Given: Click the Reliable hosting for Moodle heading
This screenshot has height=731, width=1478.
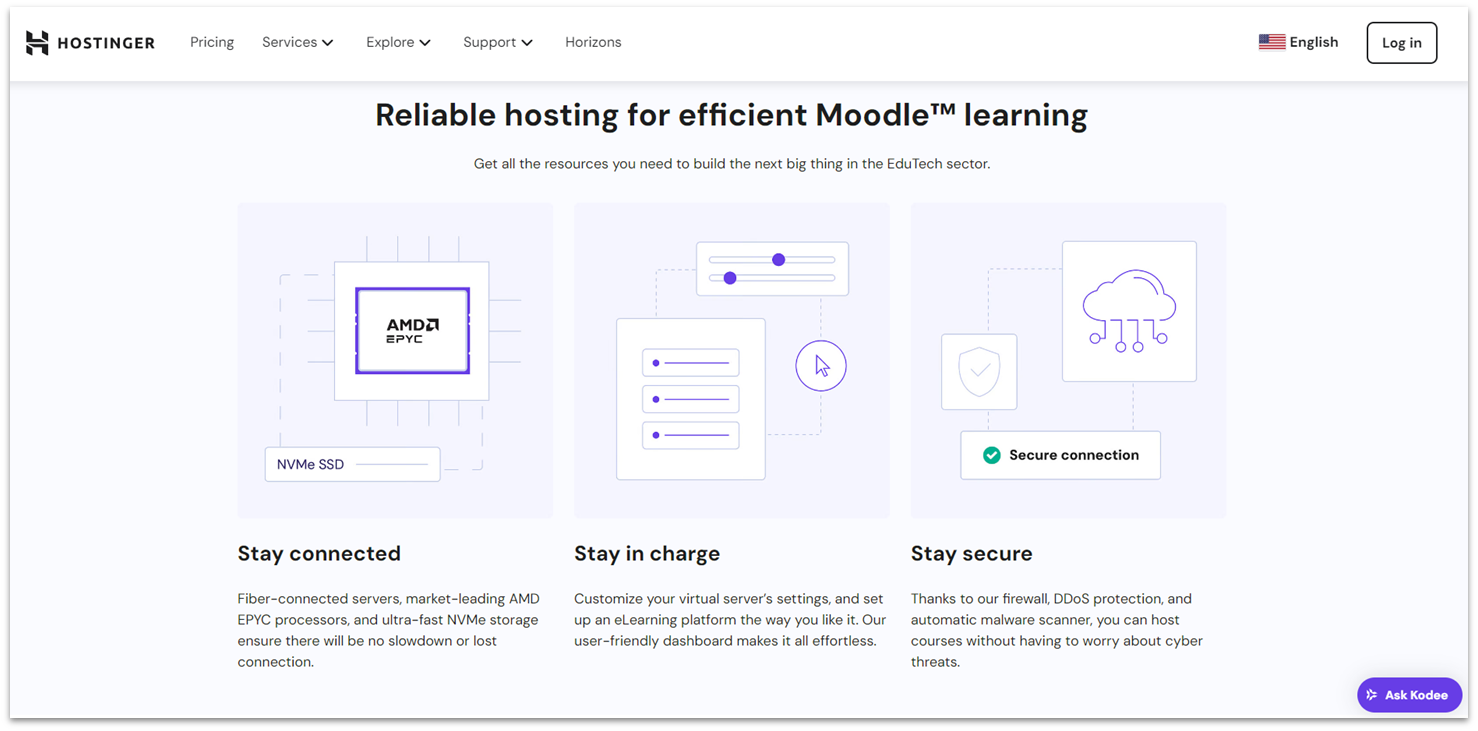Looking at the screenshot, I should [x=731, y=115].
